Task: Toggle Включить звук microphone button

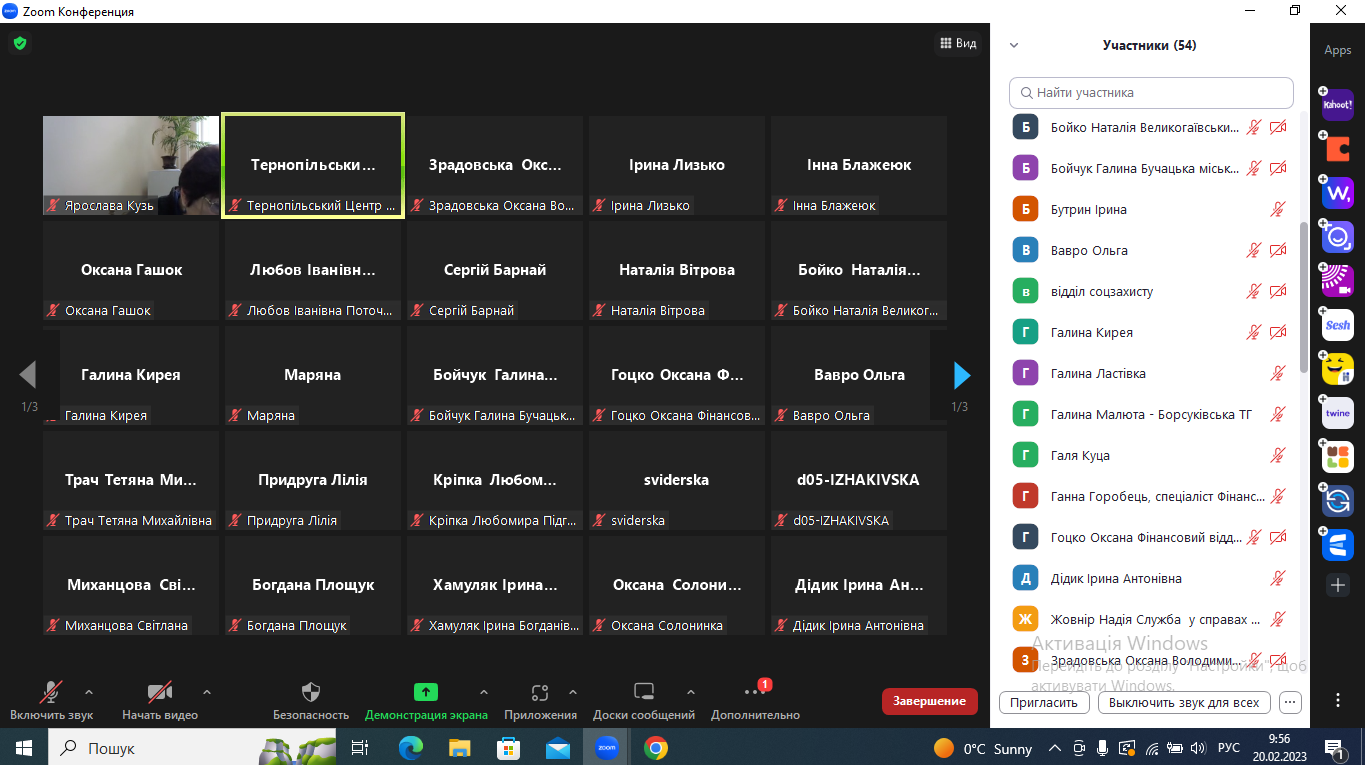Action: 51,692
